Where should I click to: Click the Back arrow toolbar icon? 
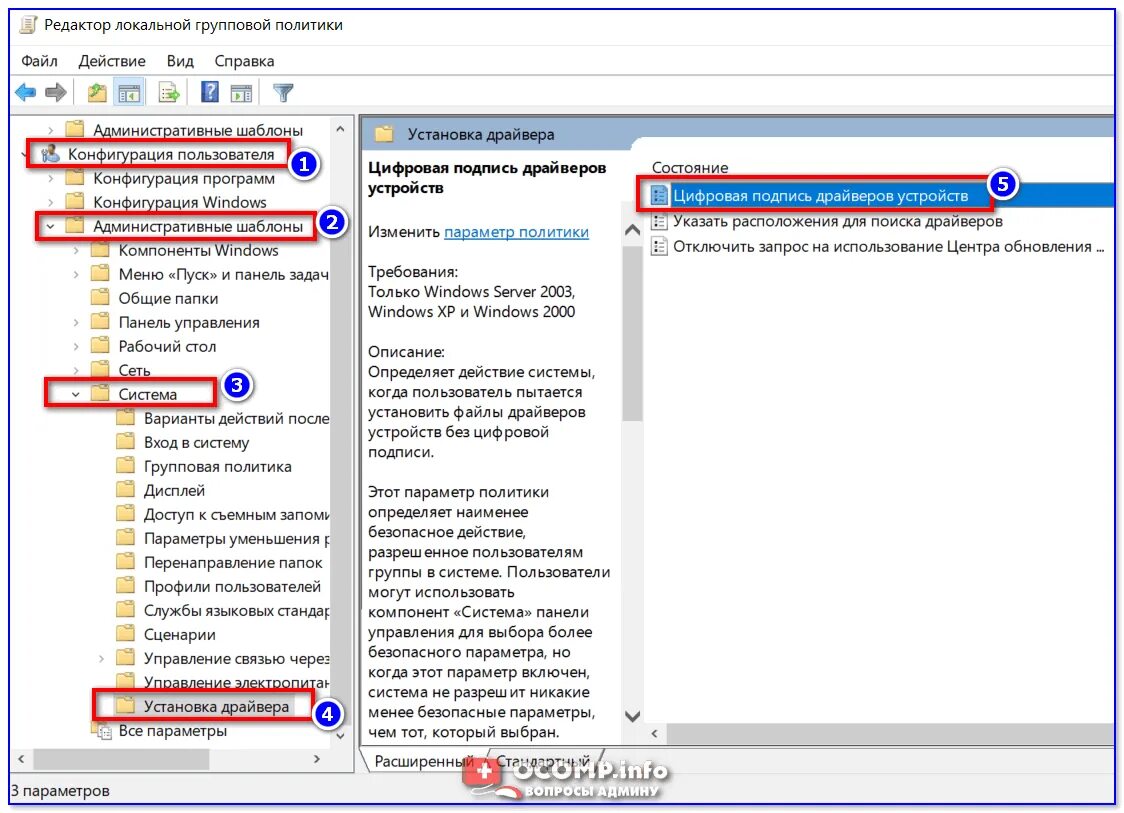26,92
